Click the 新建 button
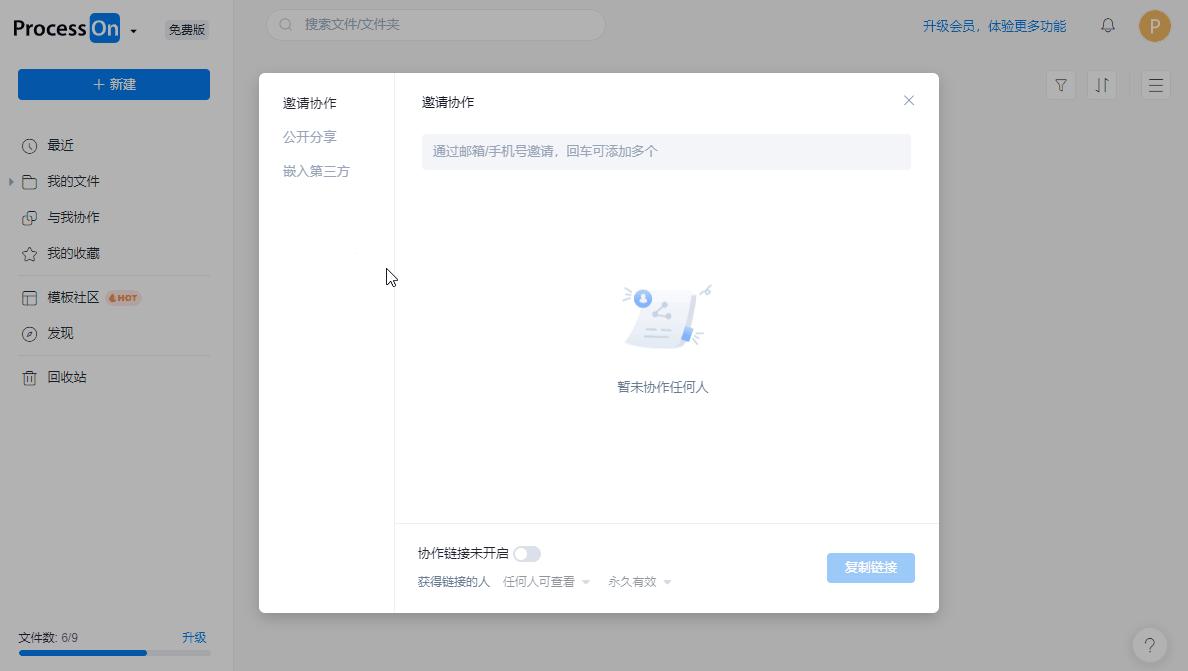Viewport: 1188px width, 671px height. tap(113, 85)
